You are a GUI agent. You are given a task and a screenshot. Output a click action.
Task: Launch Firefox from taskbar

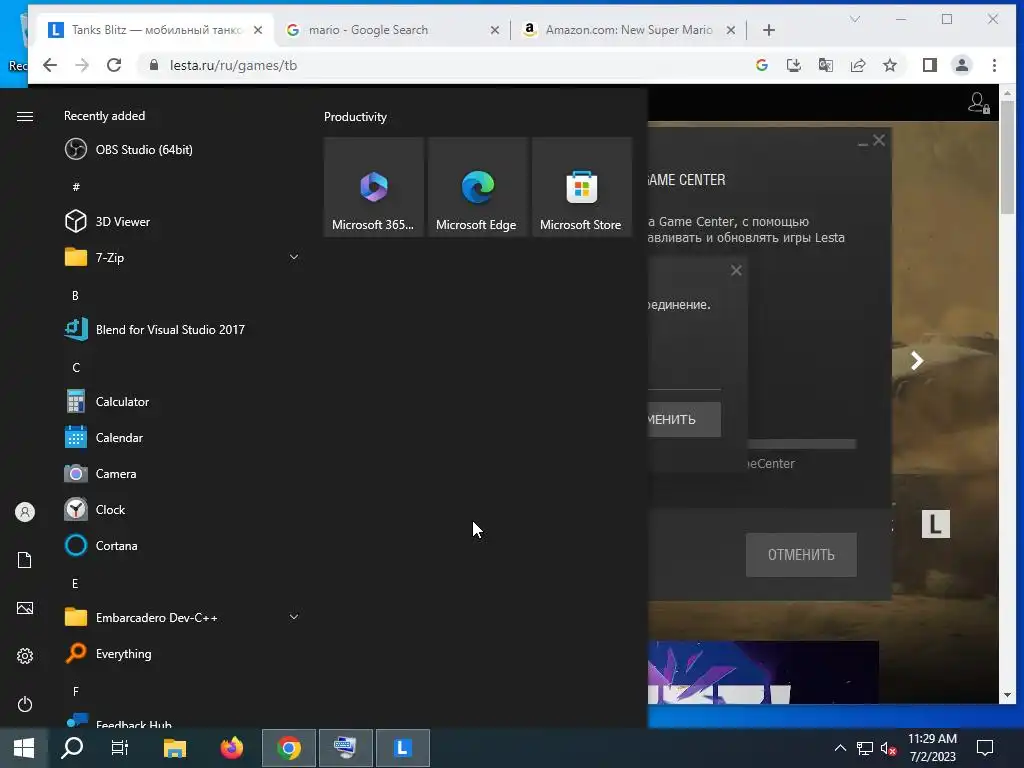(231, 748)
